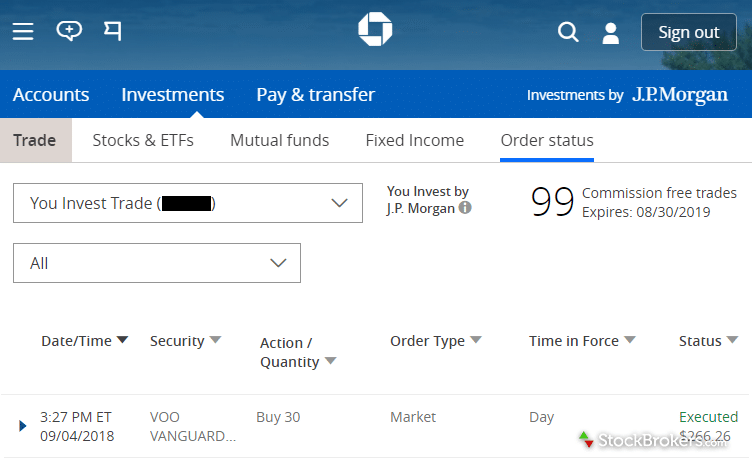Open the hamburger main menu
Screen dimensions: 752x464
[x=23, y=32]
